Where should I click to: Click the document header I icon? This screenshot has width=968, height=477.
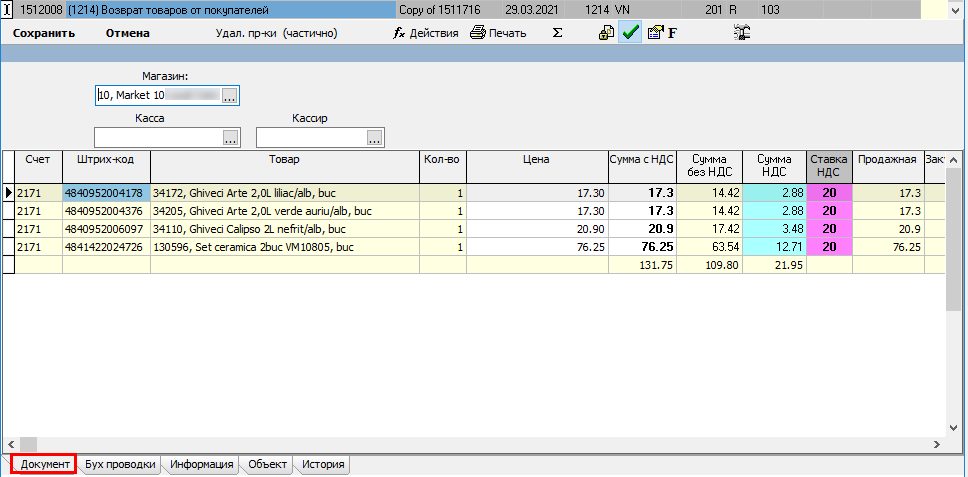tap(7, 10)
